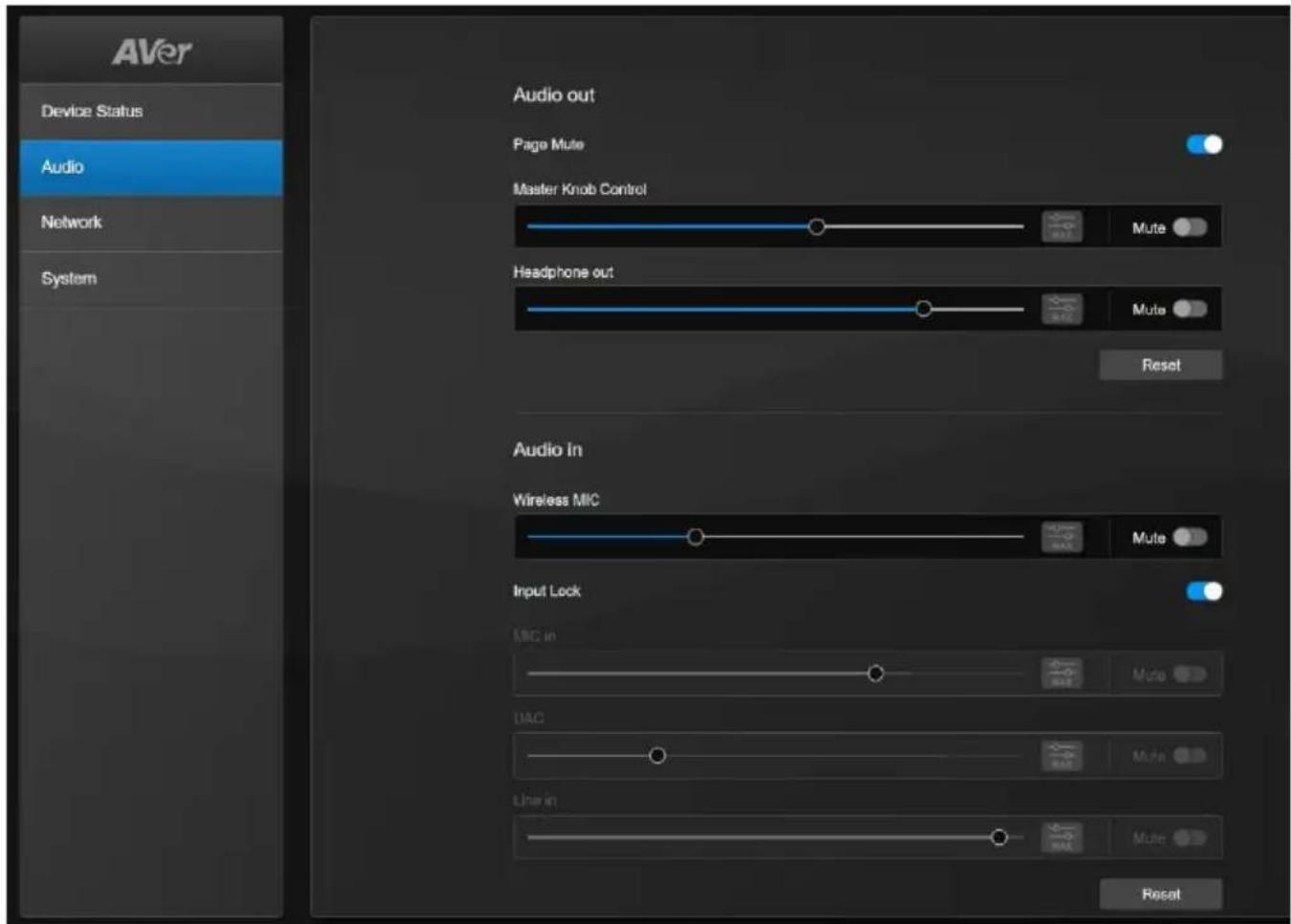Screen dimensions: 1291x924
Task: Click the Wireless MIC slider handle
Action: point(696,537)
